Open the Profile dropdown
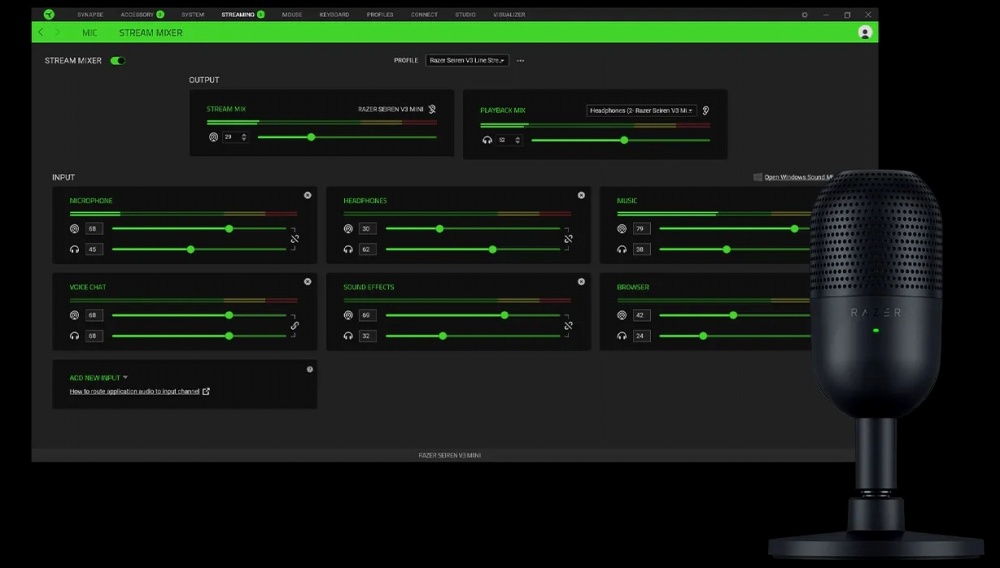1000x568 pixels. [x=467, y=60]
